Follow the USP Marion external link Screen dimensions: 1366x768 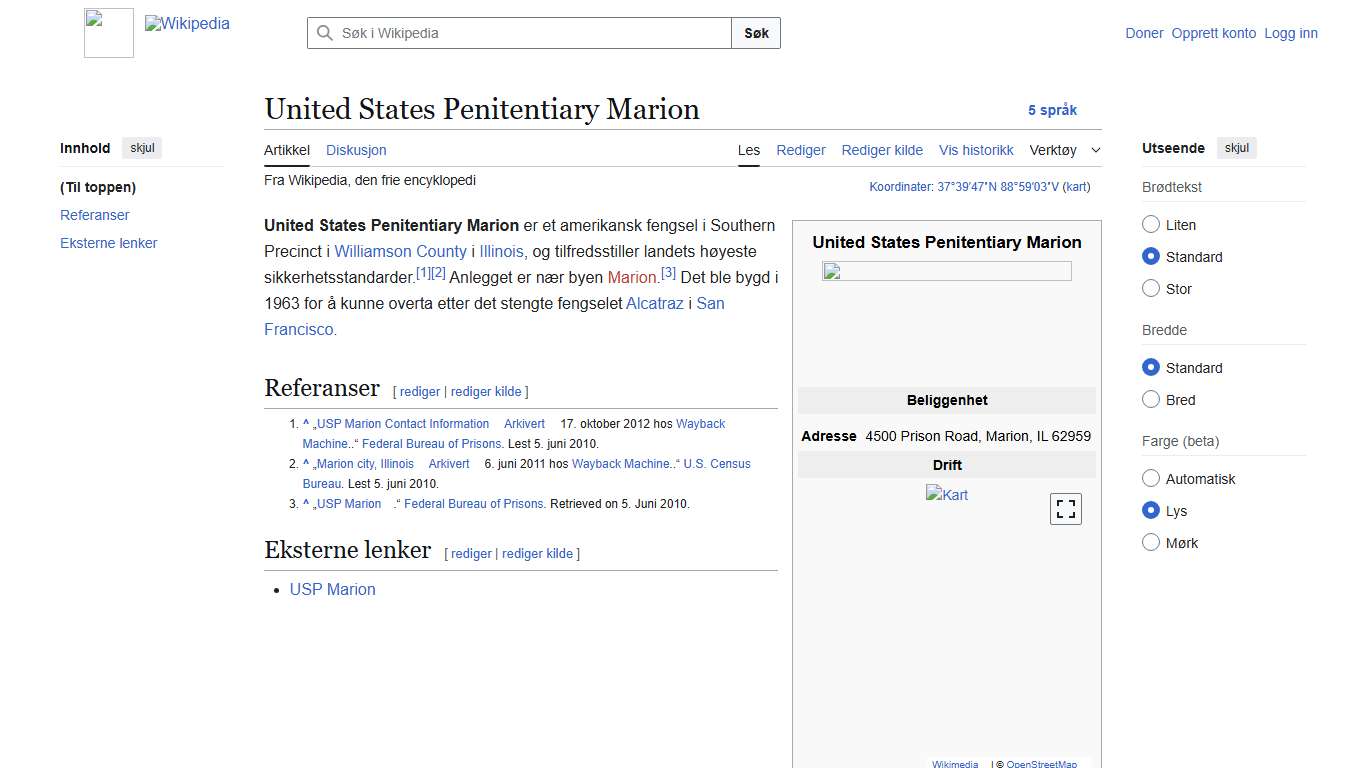[332, 589]
